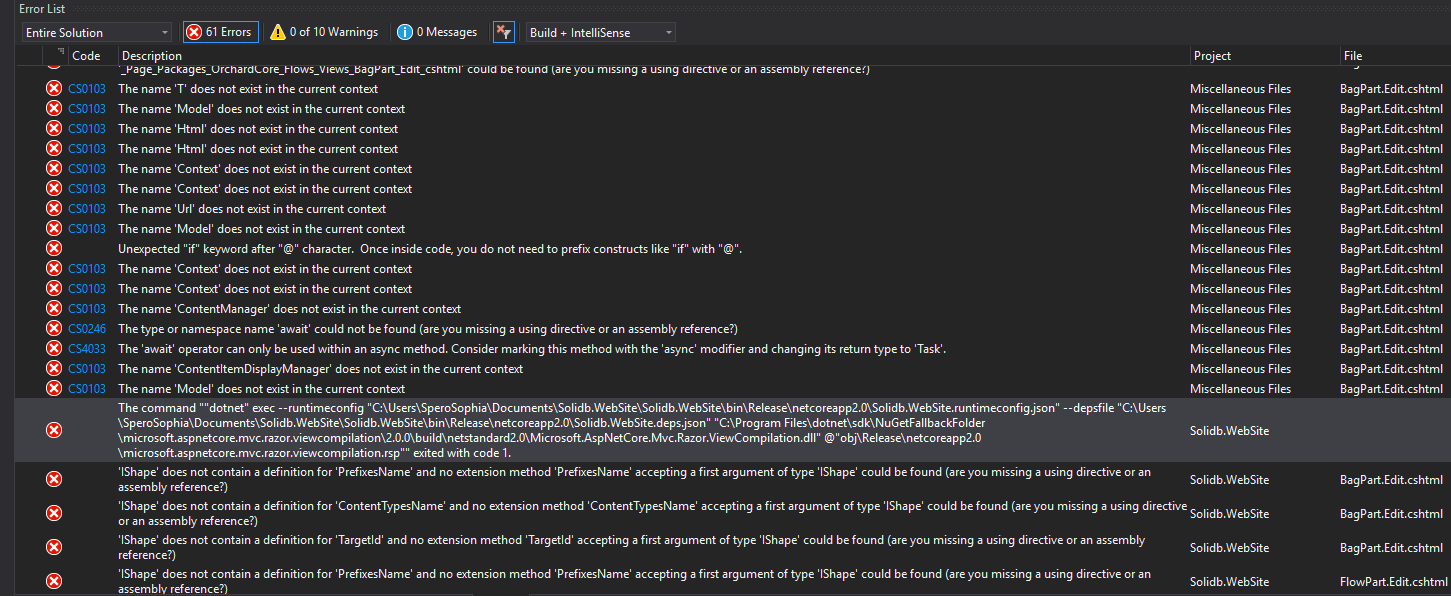
Task: Click BagPart.Edit.cshtml in the 'T' row
Action: (1392, 89)
